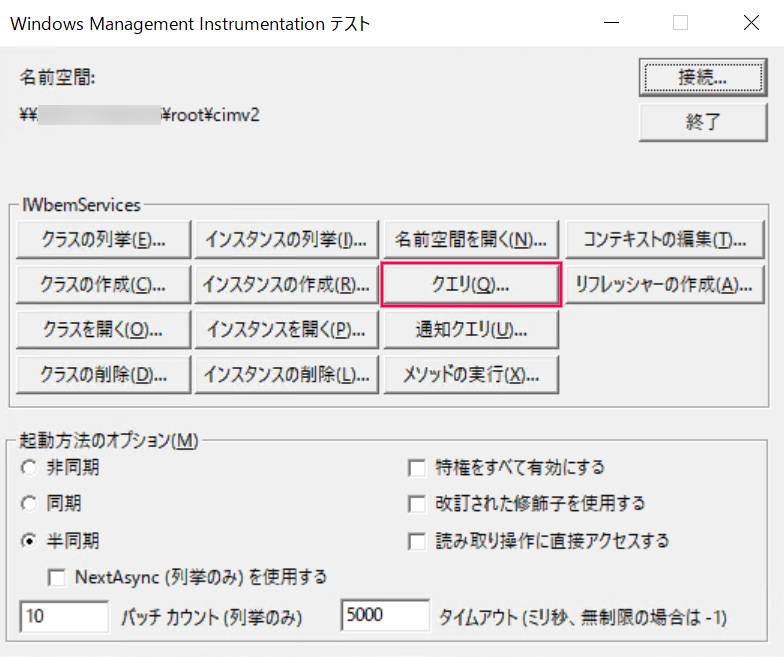Toggle NextAsync (列挙のみ) を使用する checkbox

(56, 577)
